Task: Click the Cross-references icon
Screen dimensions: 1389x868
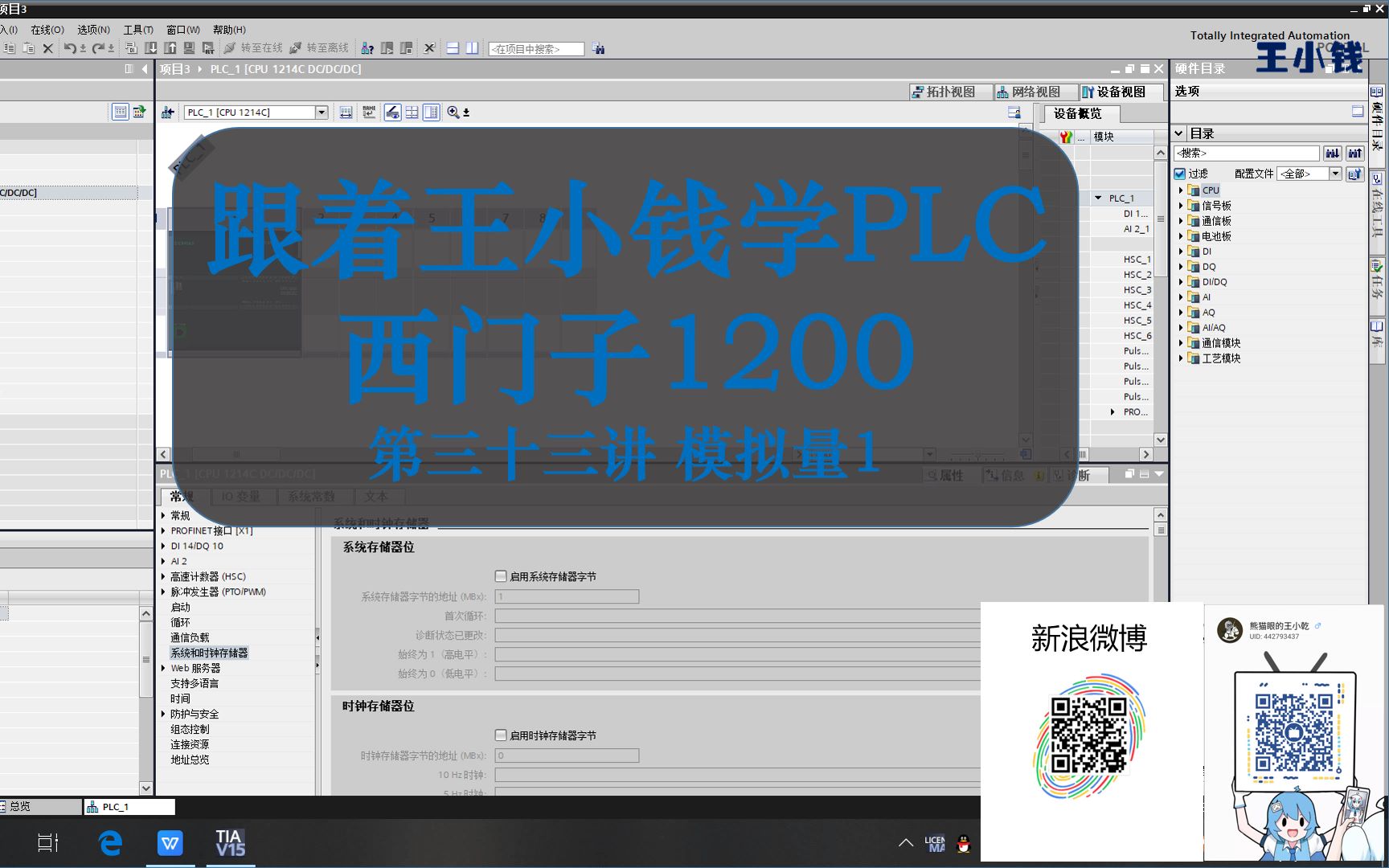Action: [429, 48]
